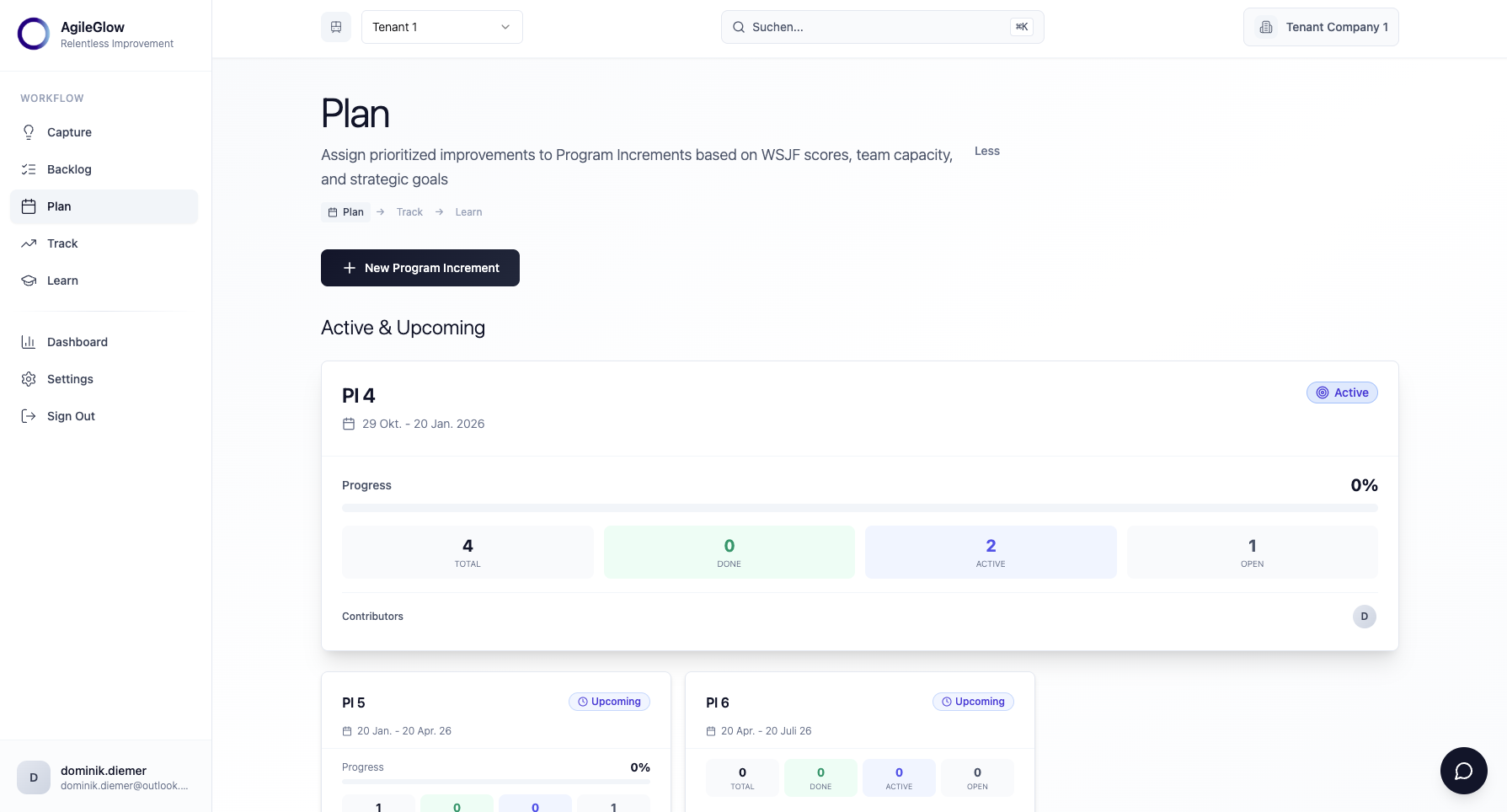This screenshot has width=1507, height=812.
Task: Select the Learn breadcrumb step
Action: pos(468,211)
